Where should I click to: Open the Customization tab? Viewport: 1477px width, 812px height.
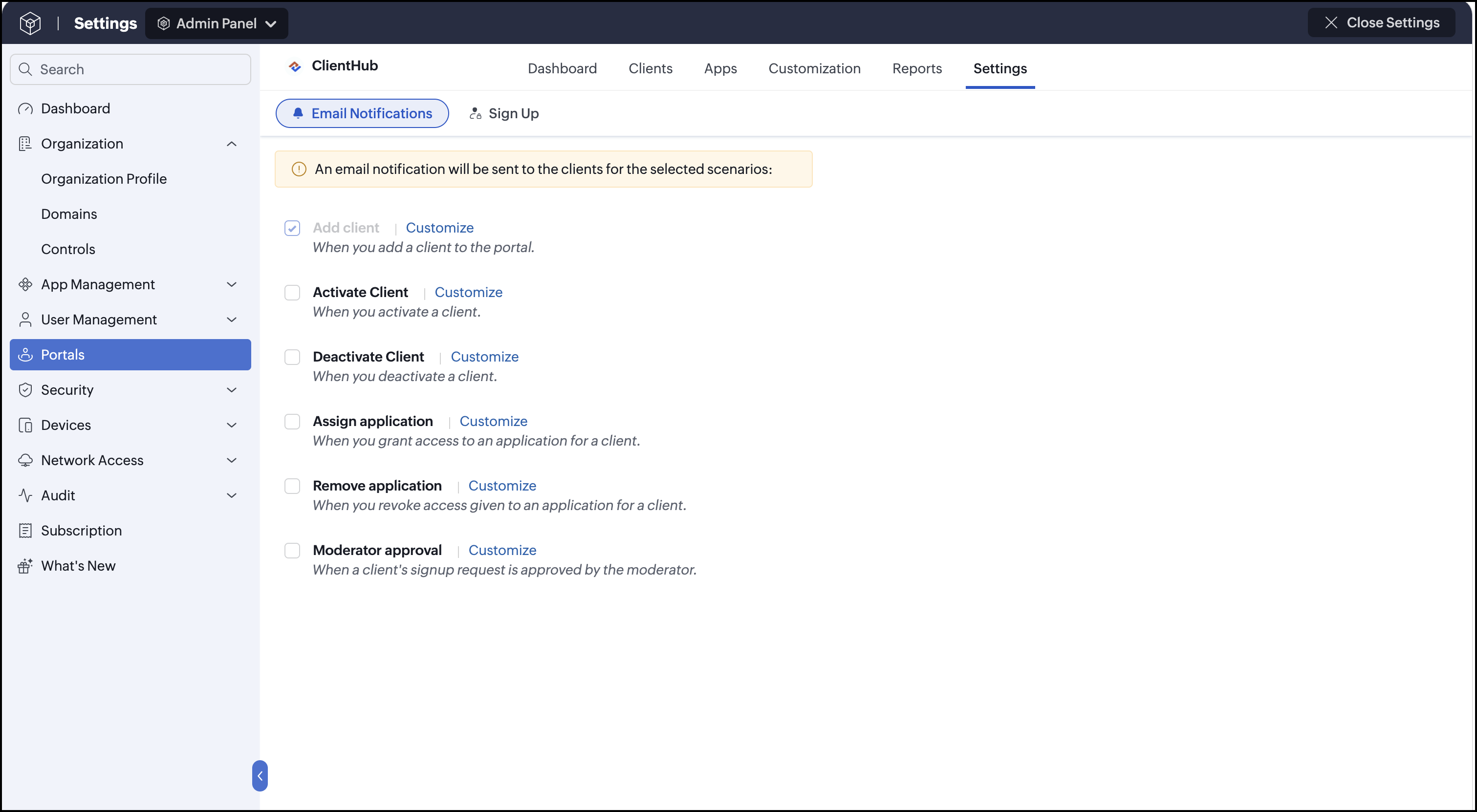pyautogui.click(x=814, y=69)
